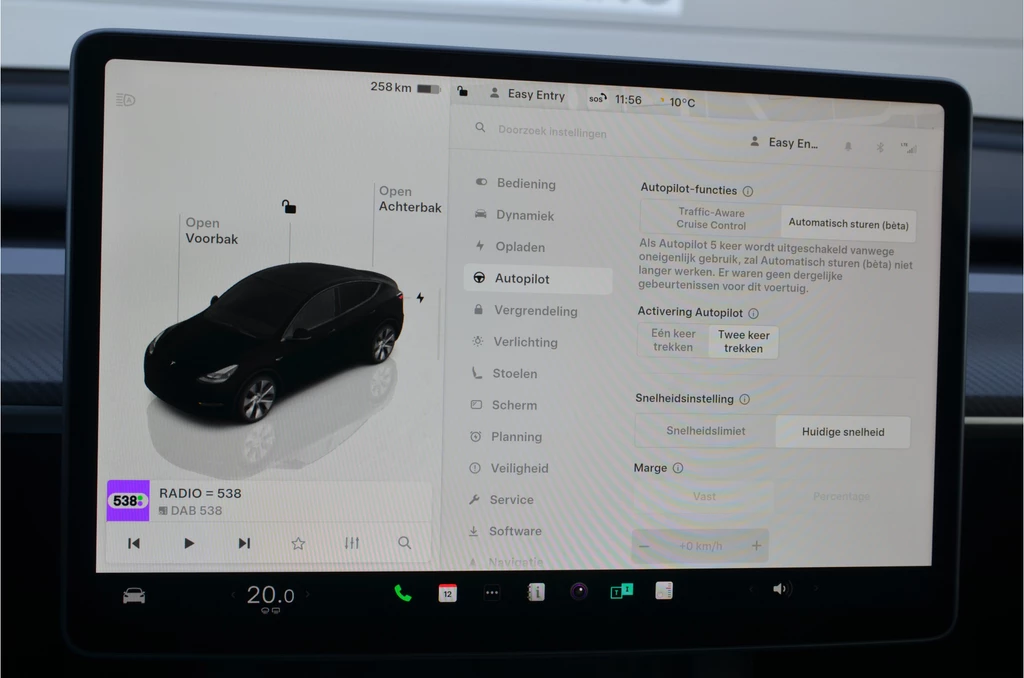Select the Percentage marge option
The image size is (1024, 678).
tap(841, 497)
